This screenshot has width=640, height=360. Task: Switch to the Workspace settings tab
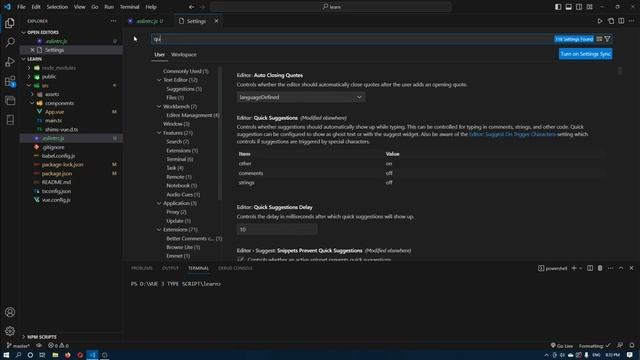184,54
